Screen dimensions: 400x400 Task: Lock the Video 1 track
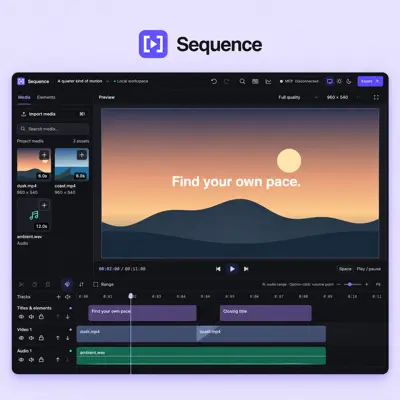tap(41, 338)
